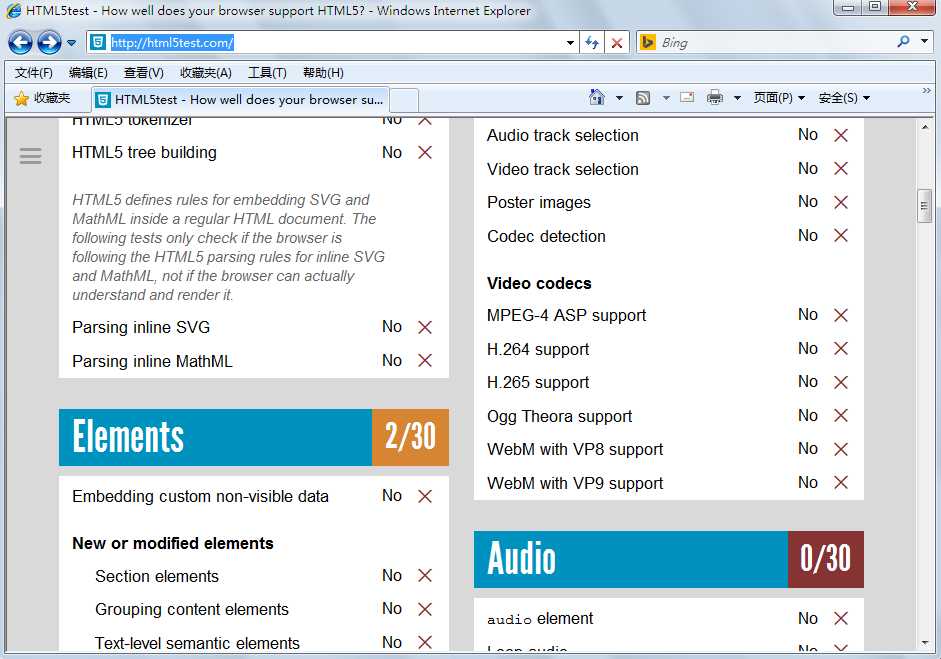Click the Audio track selection row
The image size is (941, 659).
tap(668, 135)
